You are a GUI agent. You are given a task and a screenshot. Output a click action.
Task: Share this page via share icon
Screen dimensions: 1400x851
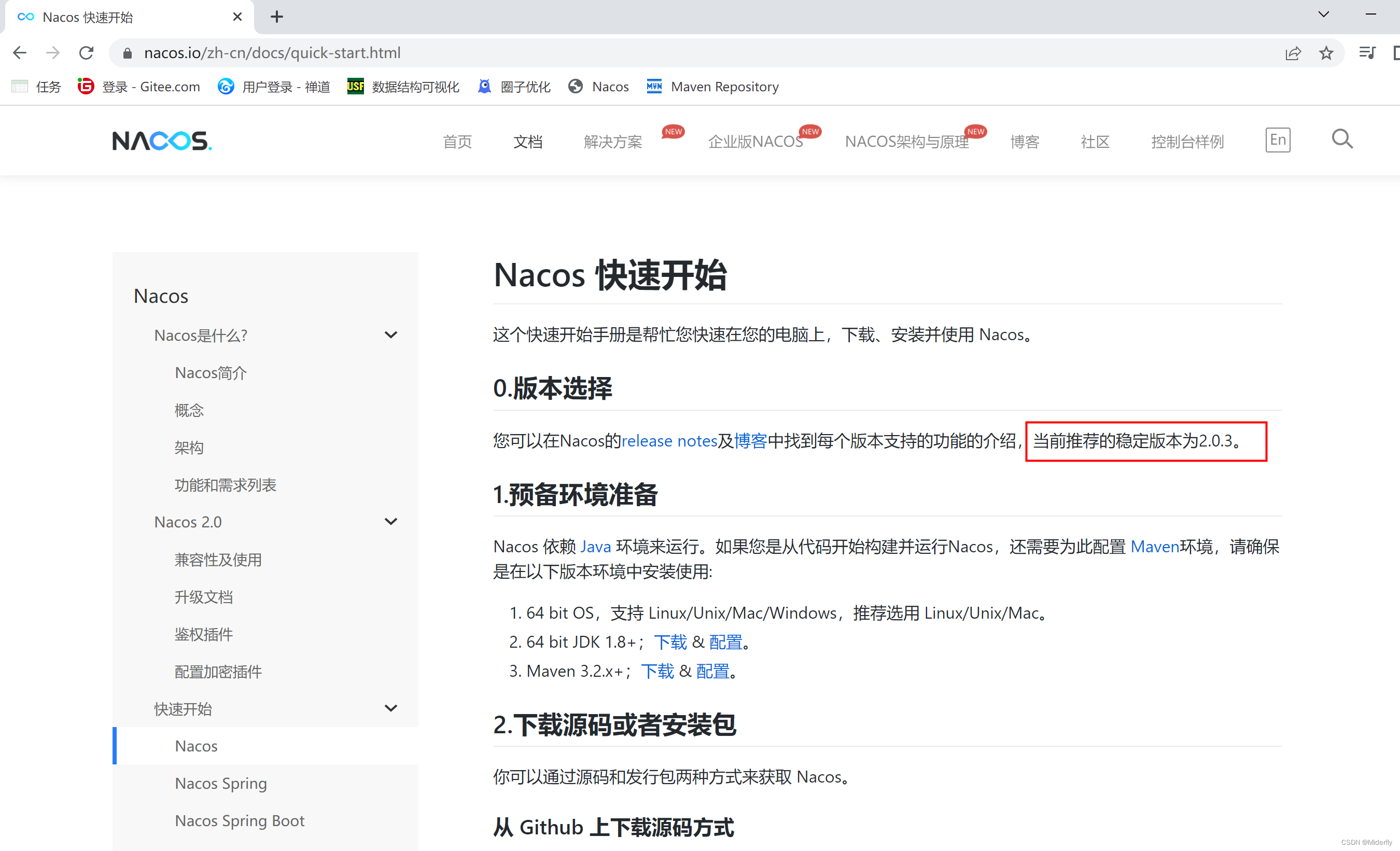pos(1293,53)
